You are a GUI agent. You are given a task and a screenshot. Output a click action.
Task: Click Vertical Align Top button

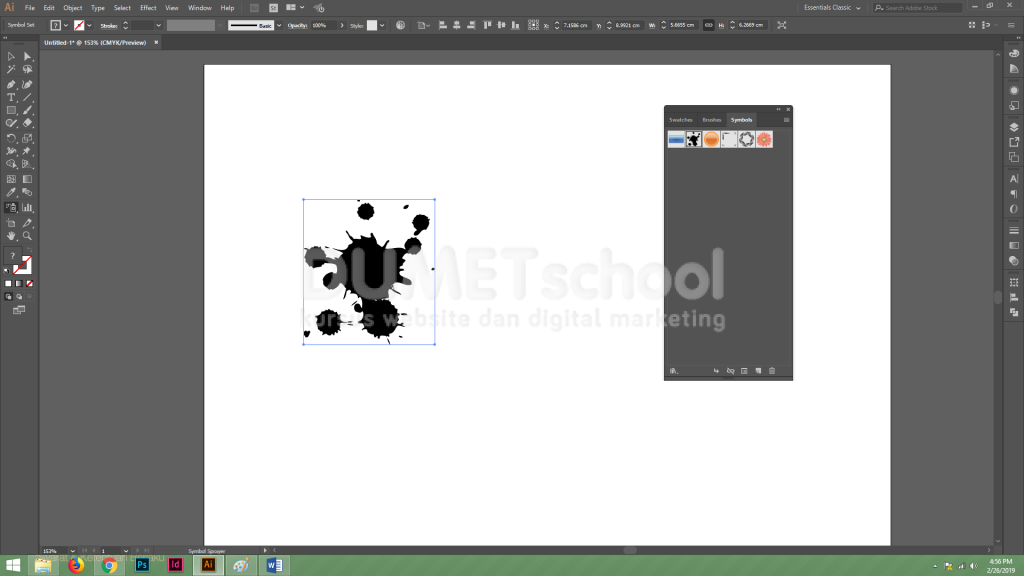pos(487,25)
